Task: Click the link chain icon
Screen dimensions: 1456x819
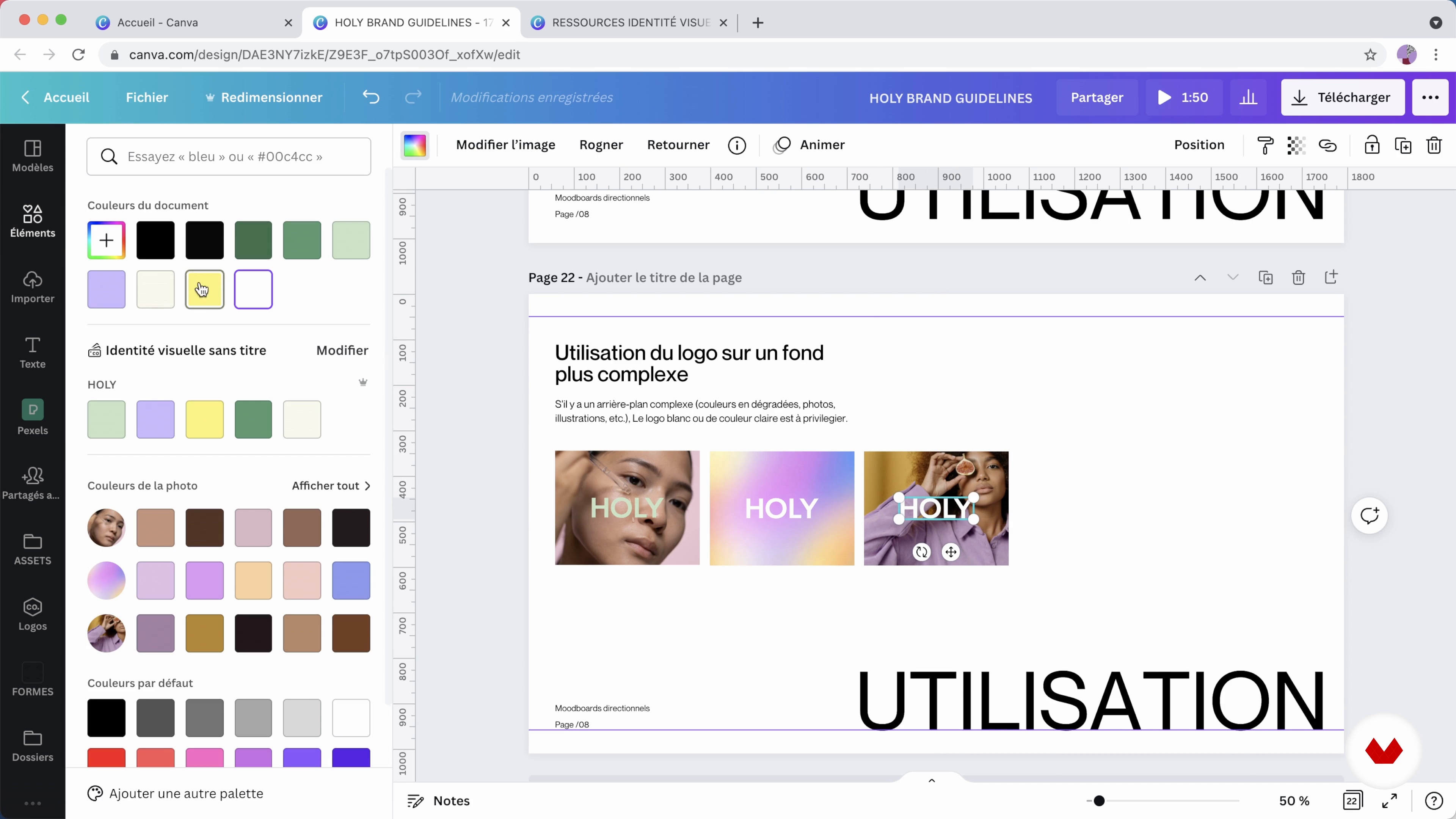Action: [1328, 145]
